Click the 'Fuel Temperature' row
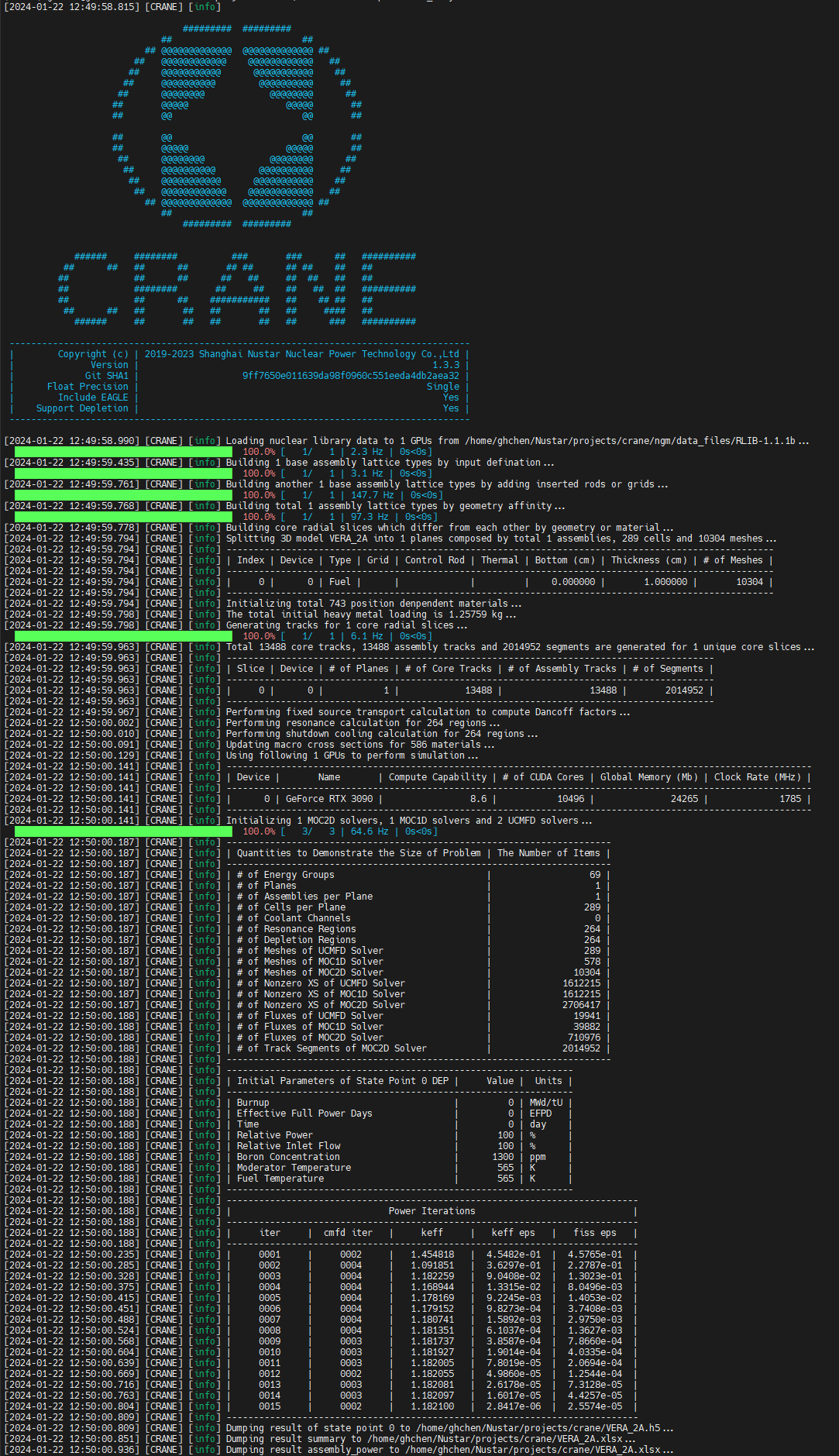Screen dimensions: 839x1456 pos(400,1179)
